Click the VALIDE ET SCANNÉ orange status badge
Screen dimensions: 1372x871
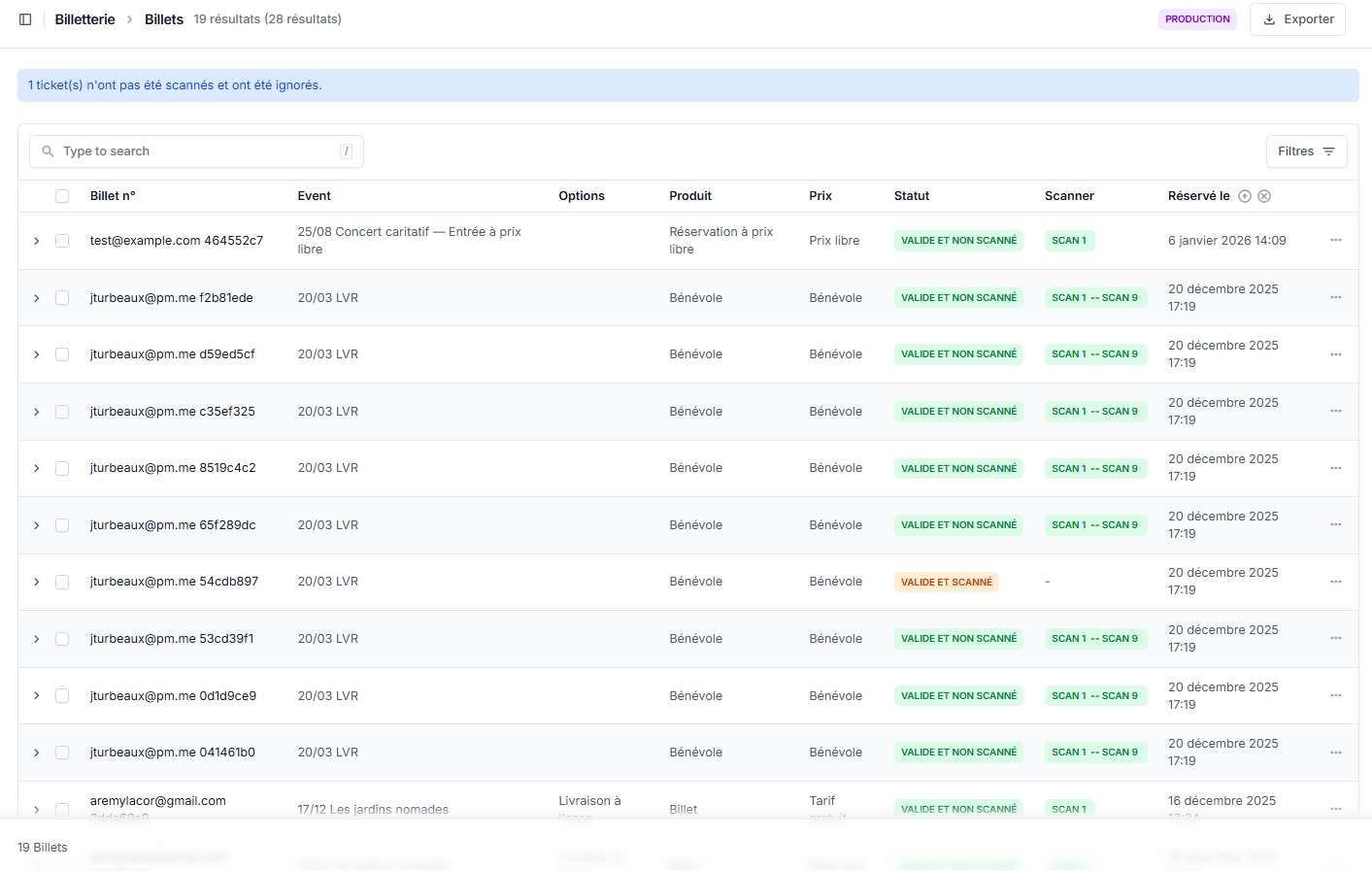point(946,583)
